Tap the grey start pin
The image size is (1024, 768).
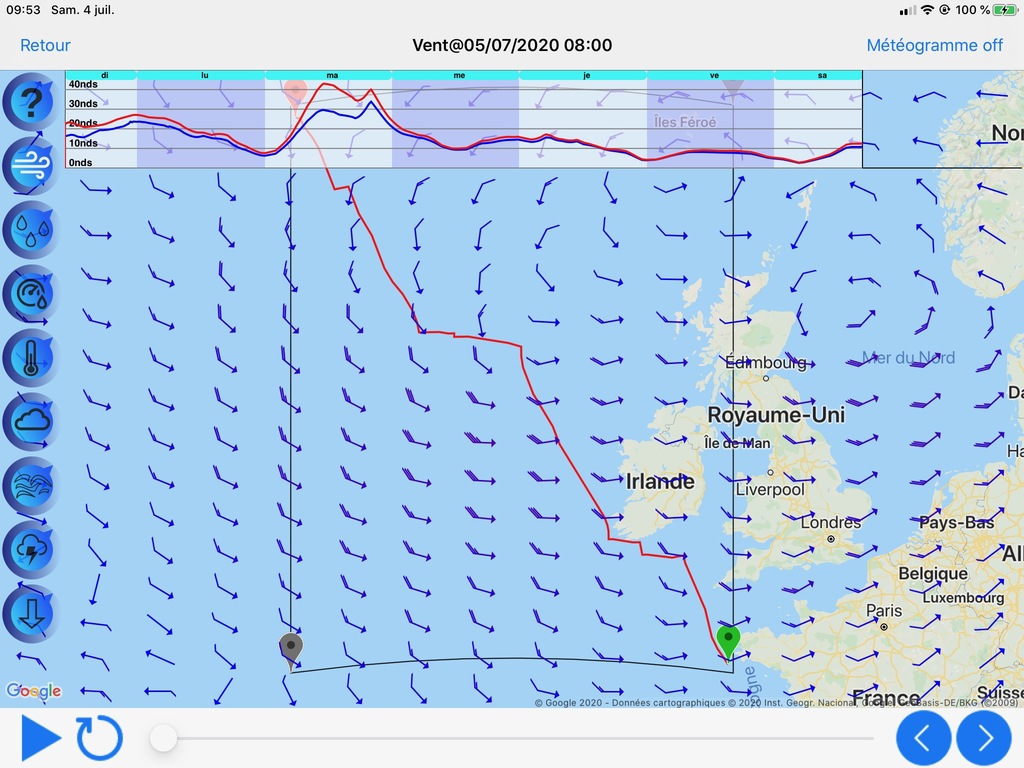(x=291, y=650)
